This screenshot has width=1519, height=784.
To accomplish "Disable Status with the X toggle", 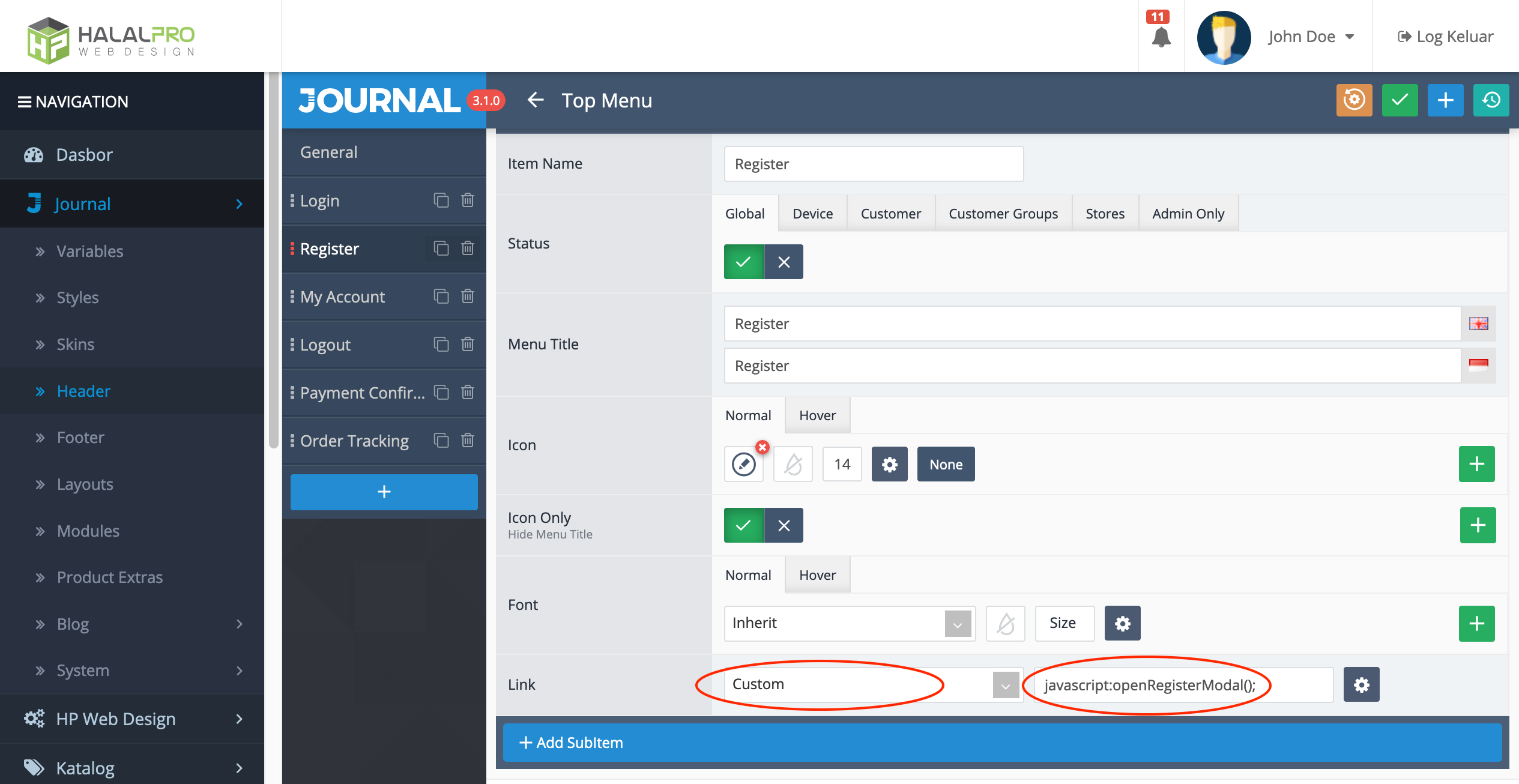I will click(x=784, y=262).
